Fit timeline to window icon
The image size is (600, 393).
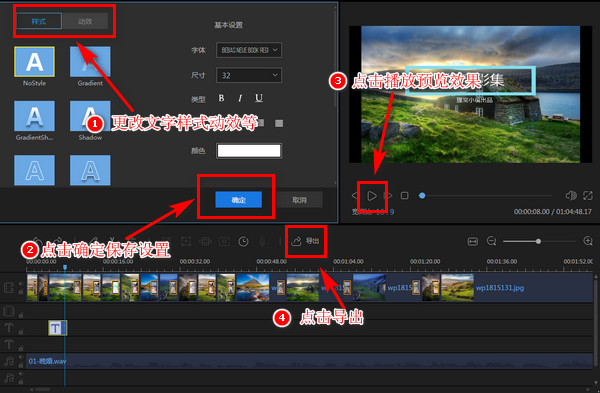point(473,241)
